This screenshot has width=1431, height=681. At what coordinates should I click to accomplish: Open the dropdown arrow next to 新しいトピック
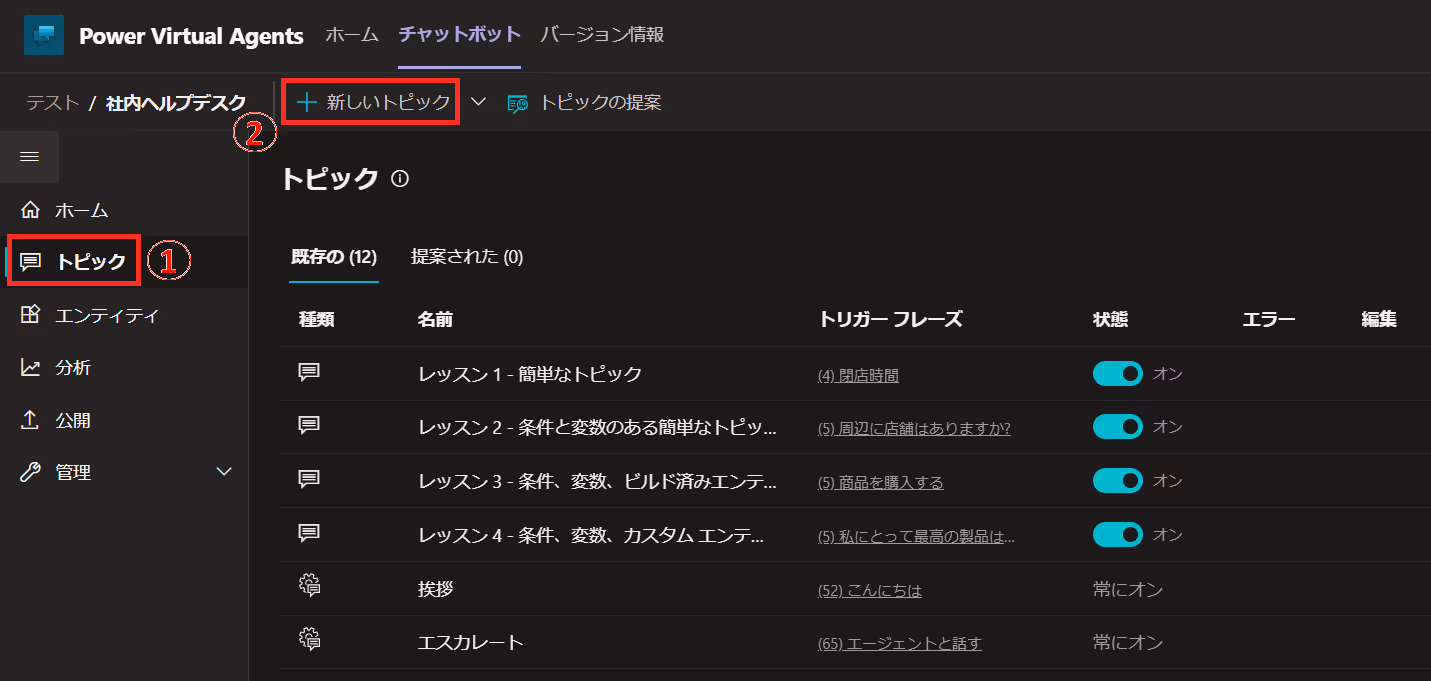click(x=478, y=102)
